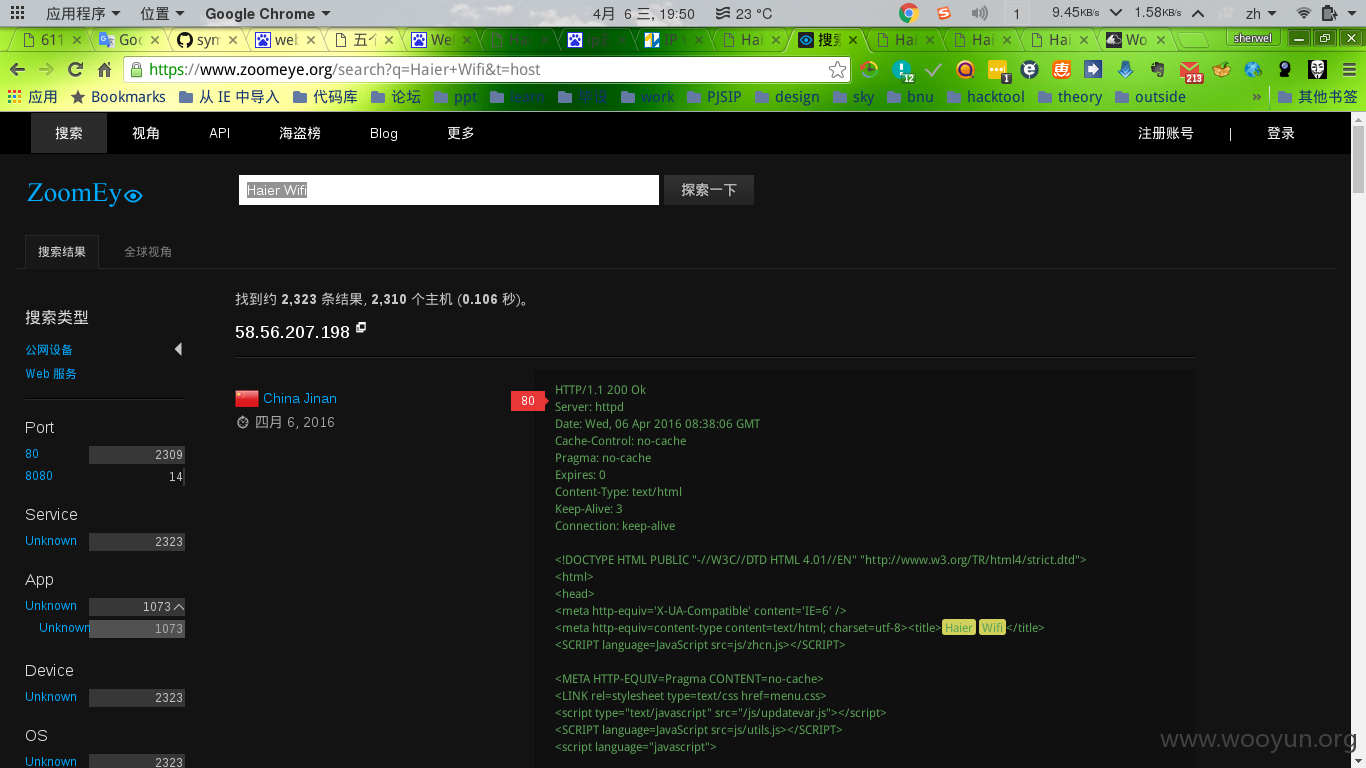The image size is (1366, 768).
Task: Switch to the 全球视角 tab
Action: (148, 252)
